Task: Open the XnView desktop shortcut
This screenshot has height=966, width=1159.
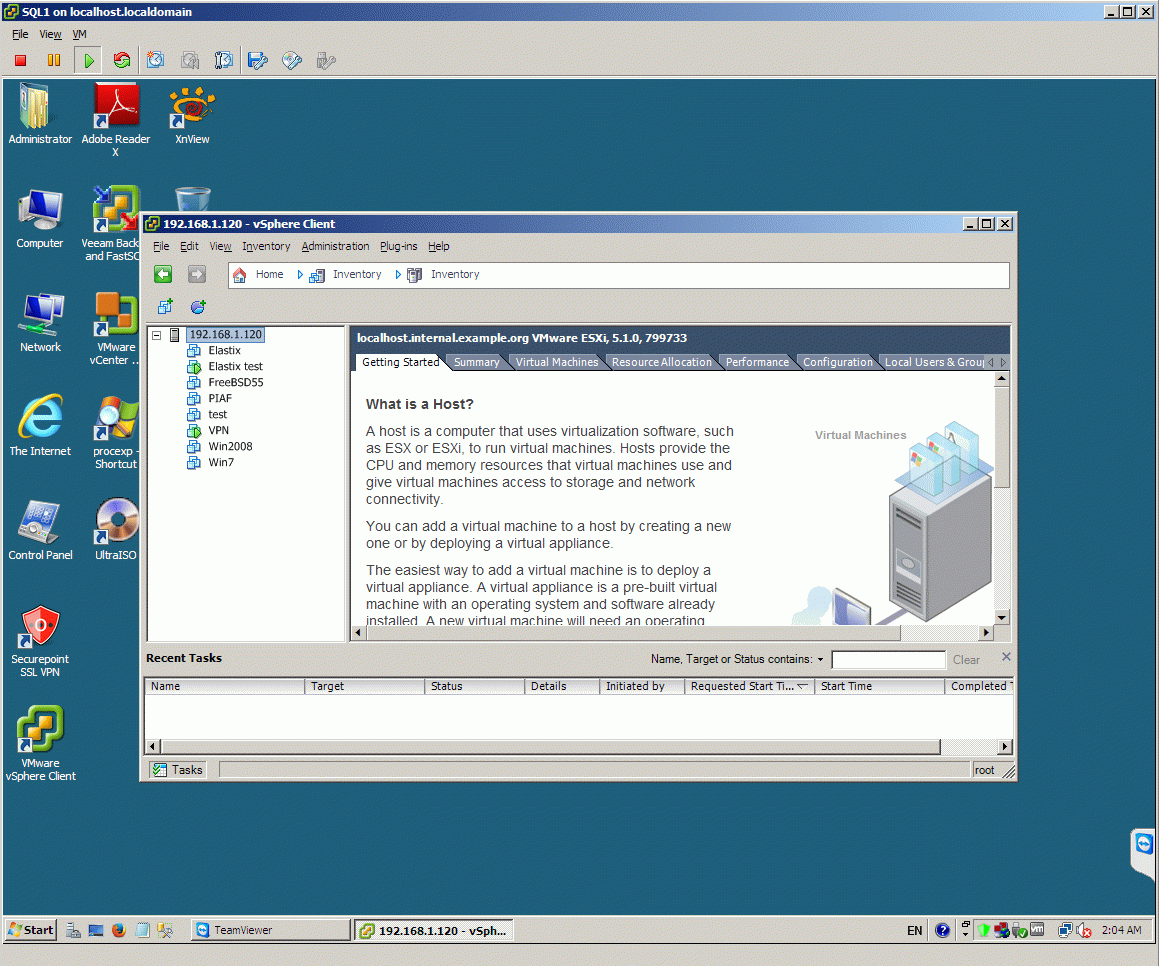Action: click(192, 116)
